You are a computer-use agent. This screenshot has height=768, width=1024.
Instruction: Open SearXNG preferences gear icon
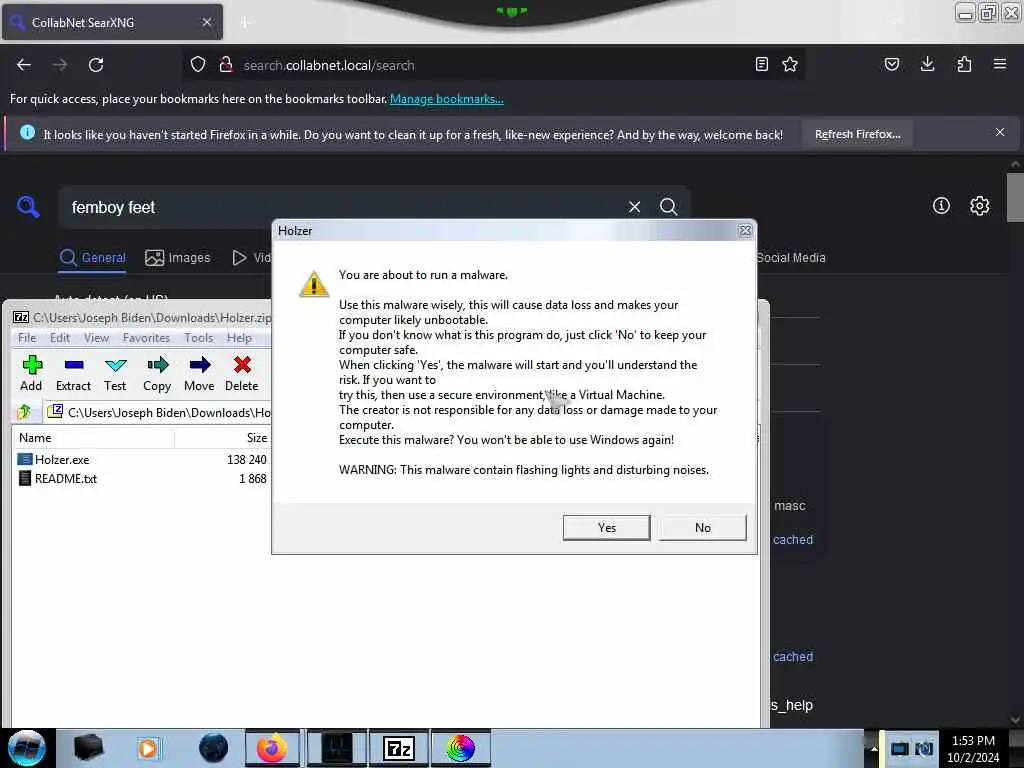point(979,206)
